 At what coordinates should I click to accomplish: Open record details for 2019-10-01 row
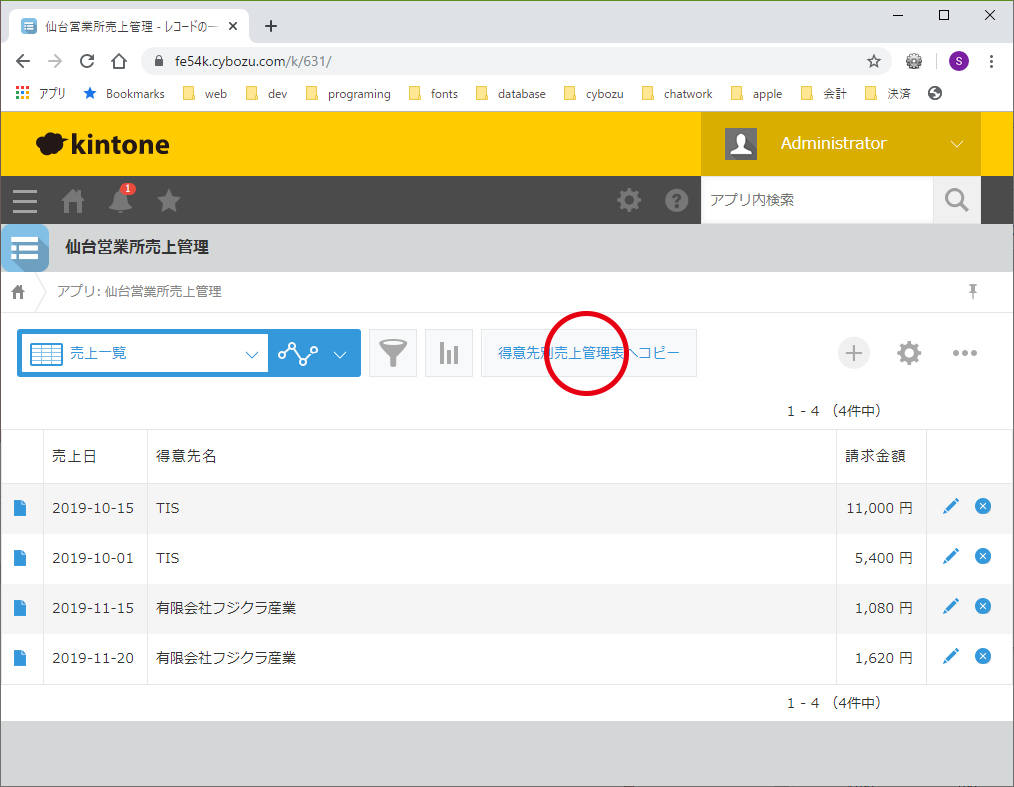tap(20, 558)
